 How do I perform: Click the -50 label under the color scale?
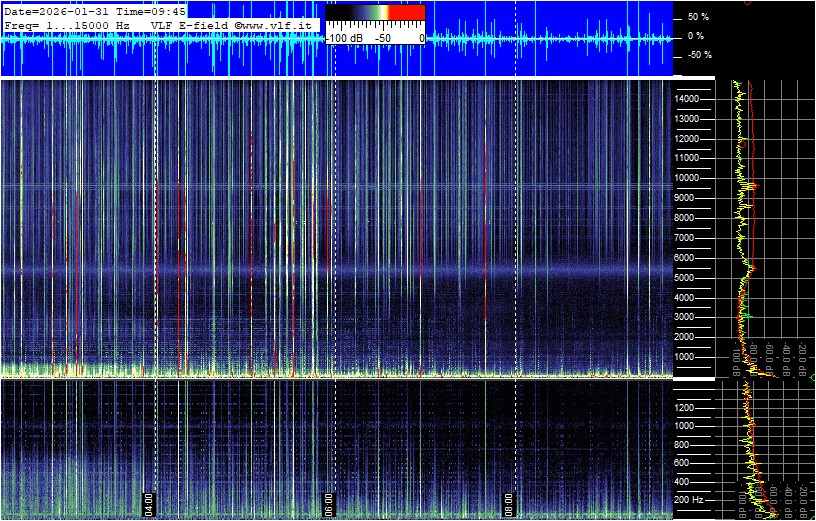point(384,39)
